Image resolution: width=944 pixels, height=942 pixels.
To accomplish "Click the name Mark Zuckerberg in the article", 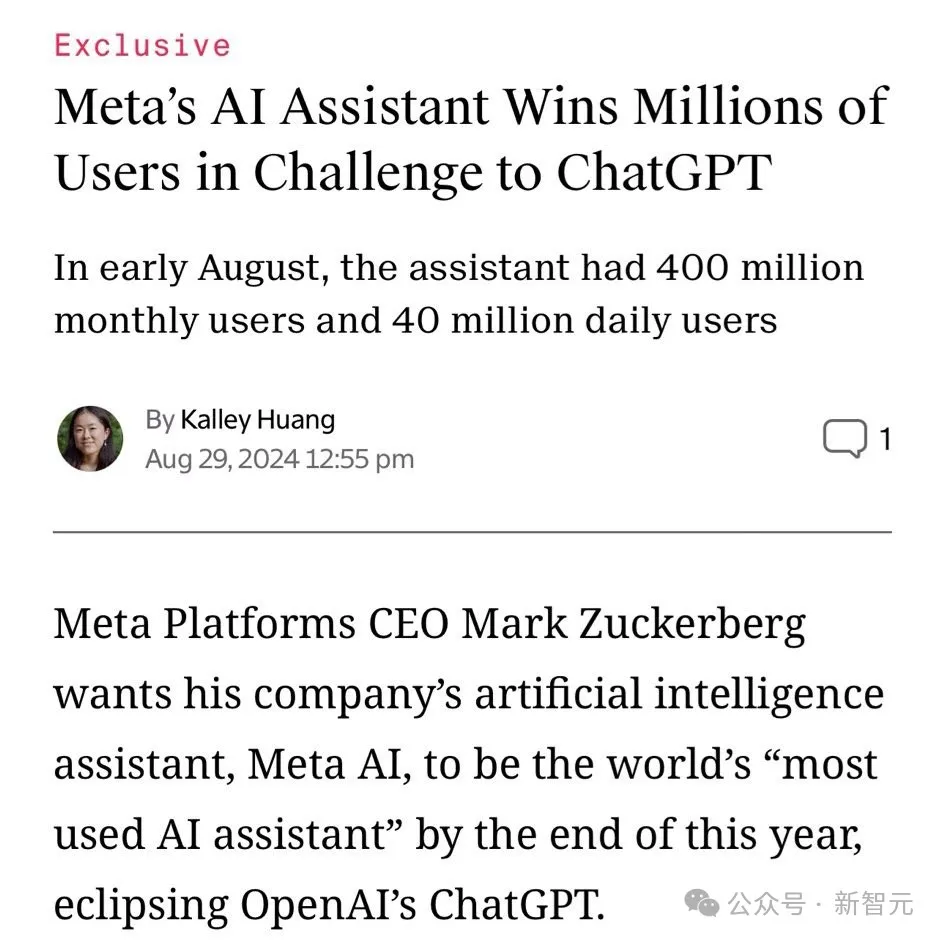I will 634,625.
